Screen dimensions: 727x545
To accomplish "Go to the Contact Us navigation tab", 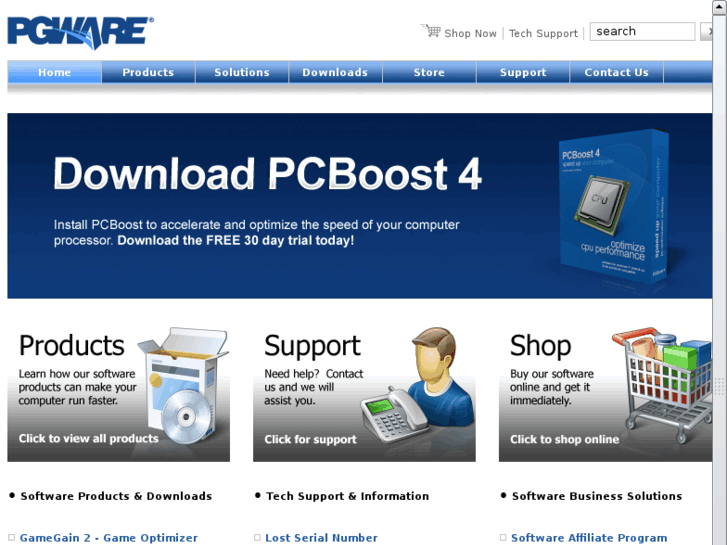I will (617, 72).
